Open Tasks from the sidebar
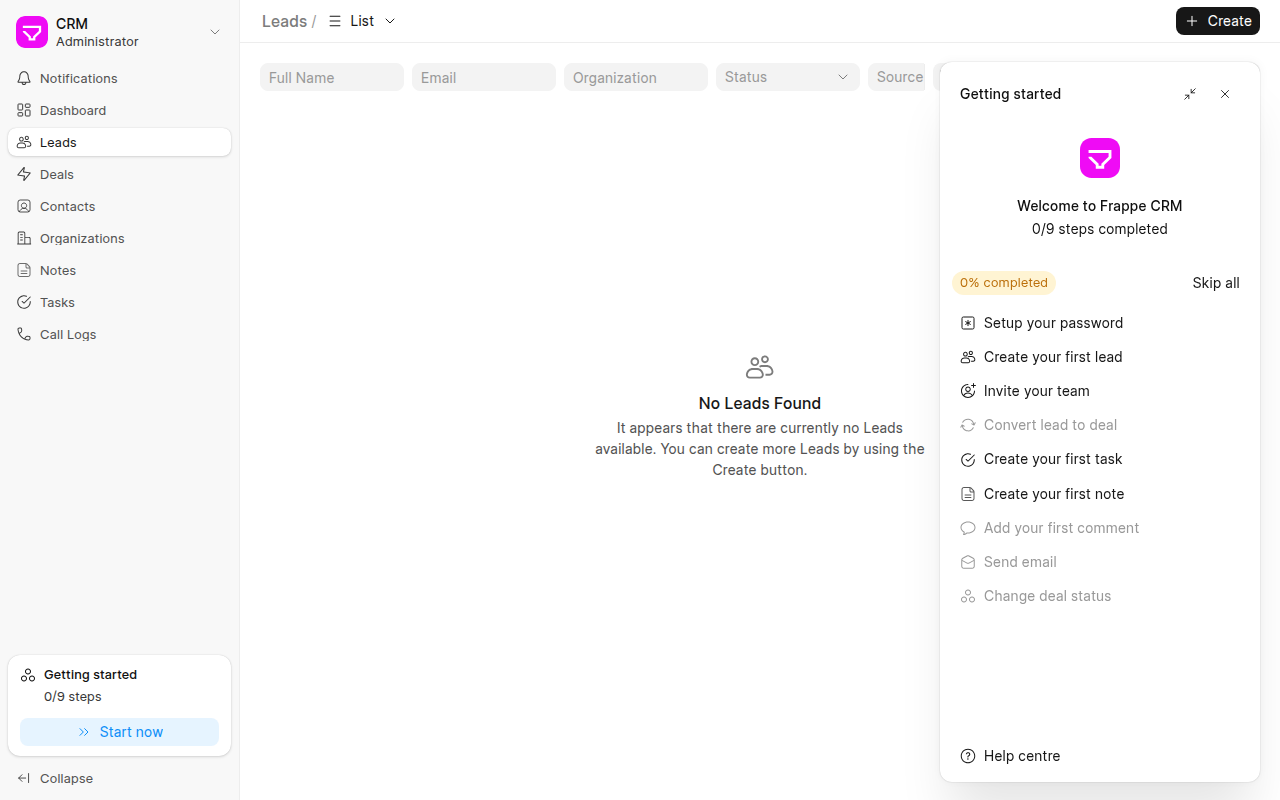The image size is (1280, 800). tap(119, 302)
